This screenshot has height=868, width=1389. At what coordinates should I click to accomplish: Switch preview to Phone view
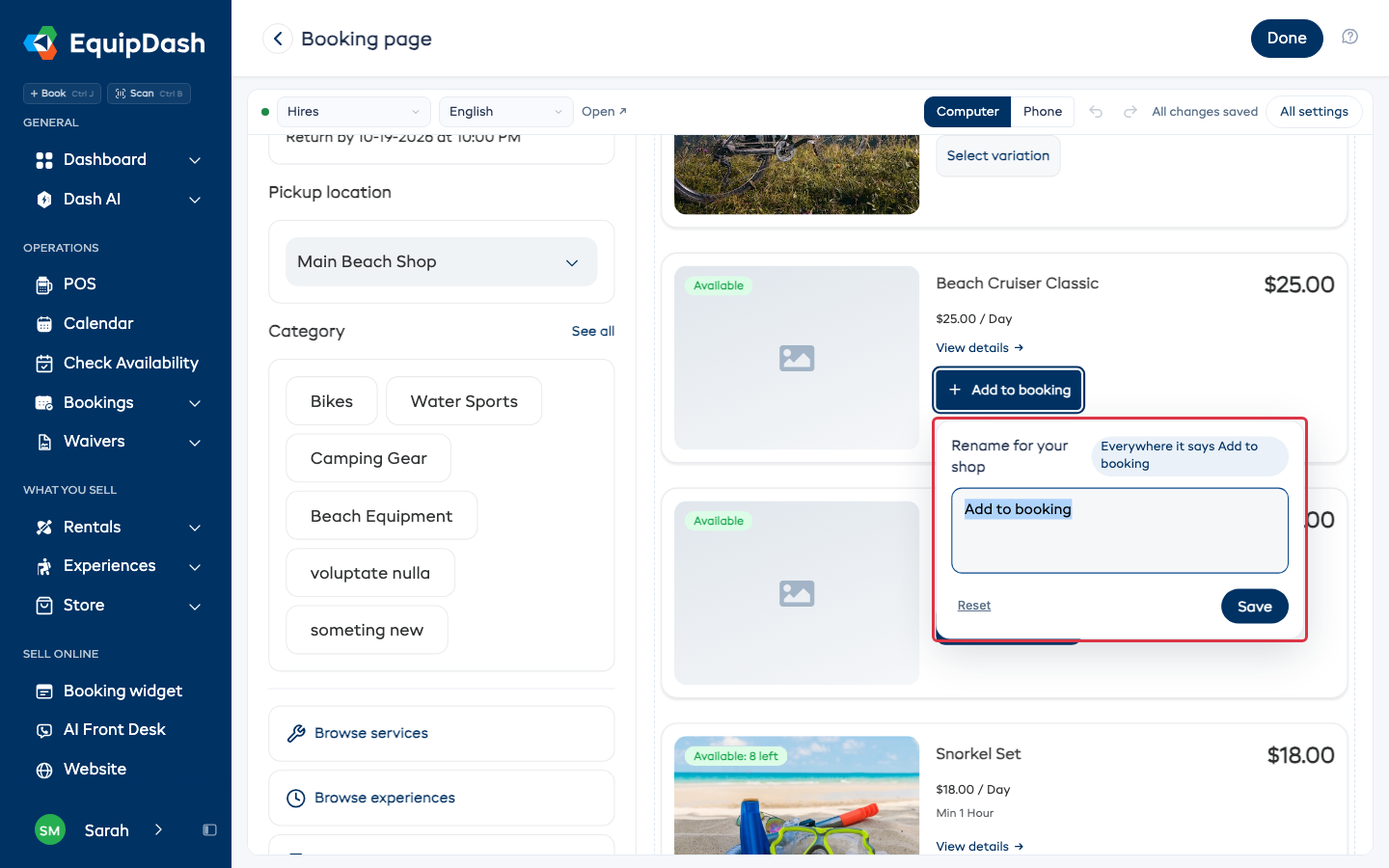[x=1043, y=112]
